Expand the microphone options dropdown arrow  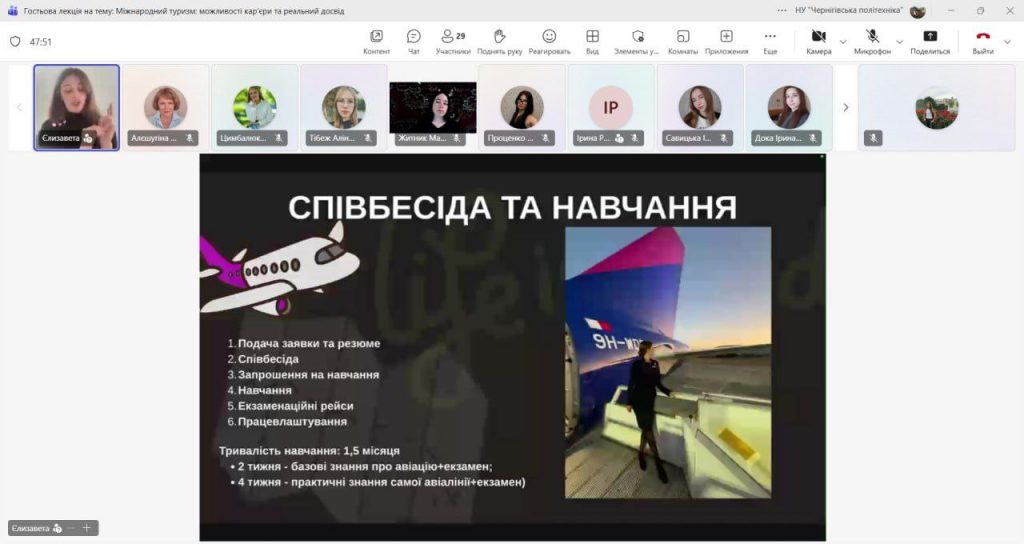coord(899,42)
